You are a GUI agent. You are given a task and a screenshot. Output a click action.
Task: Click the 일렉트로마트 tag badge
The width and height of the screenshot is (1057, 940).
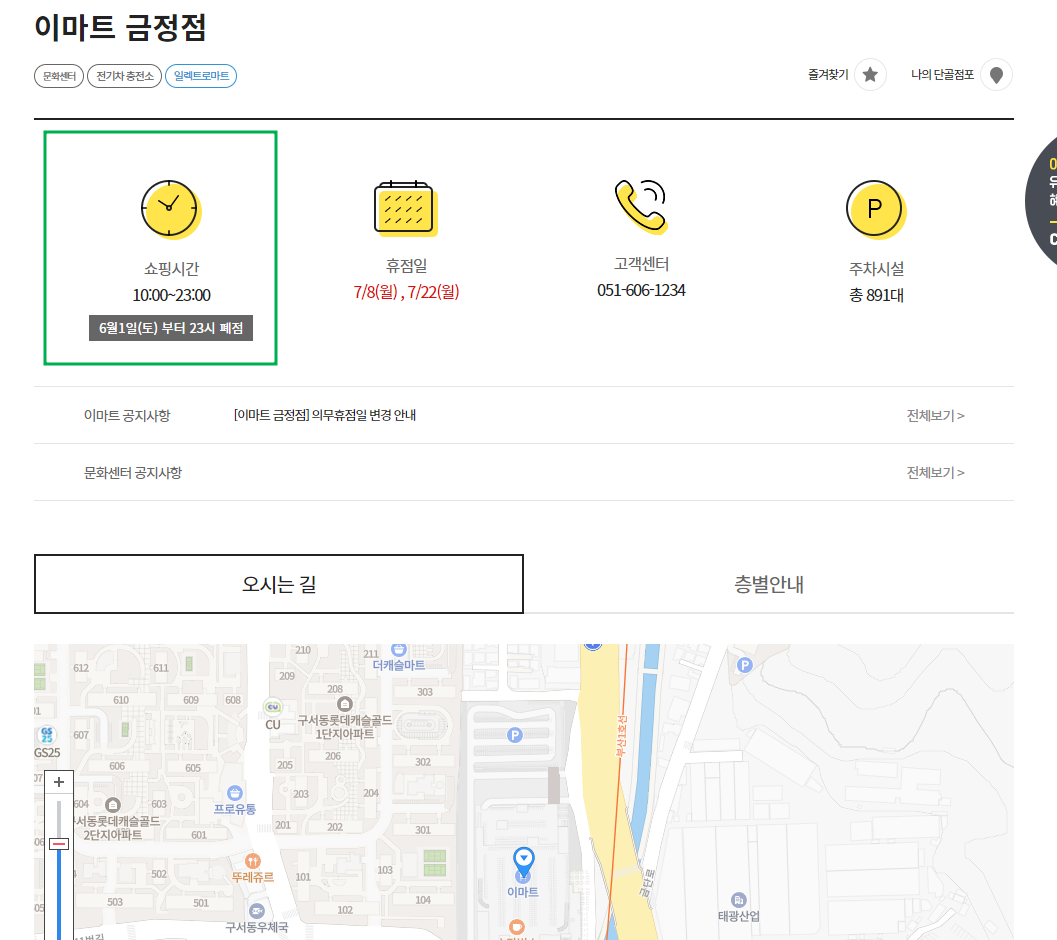point(201,76)
